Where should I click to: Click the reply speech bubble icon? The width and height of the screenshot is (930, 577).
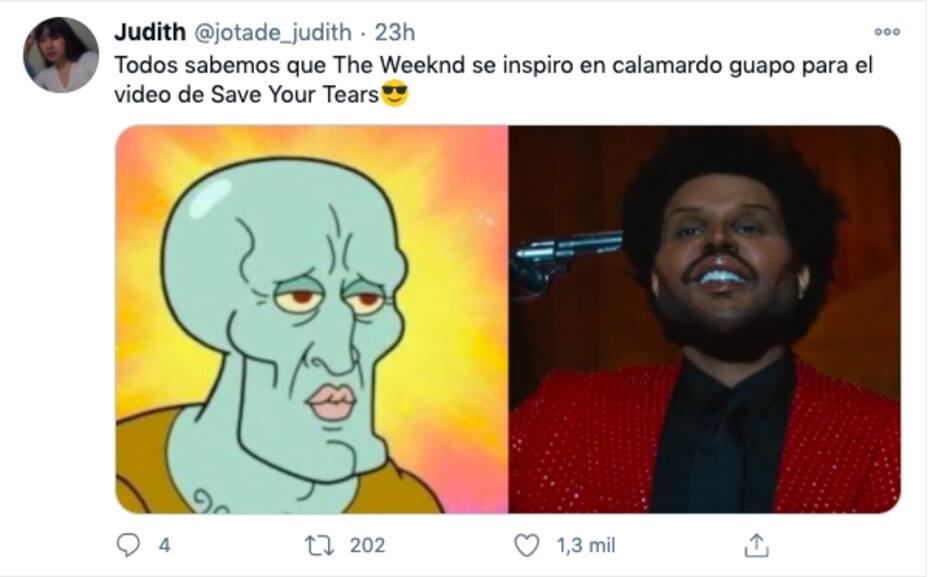128,545
